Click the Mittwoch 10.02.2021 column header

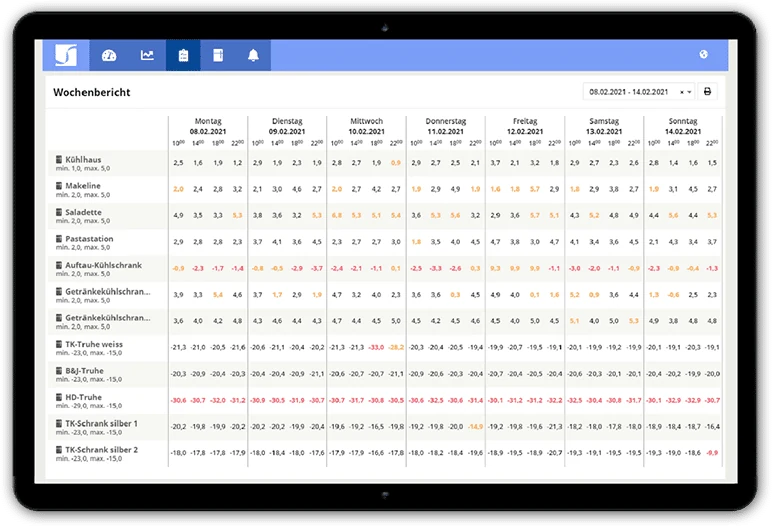click(366, 126)
